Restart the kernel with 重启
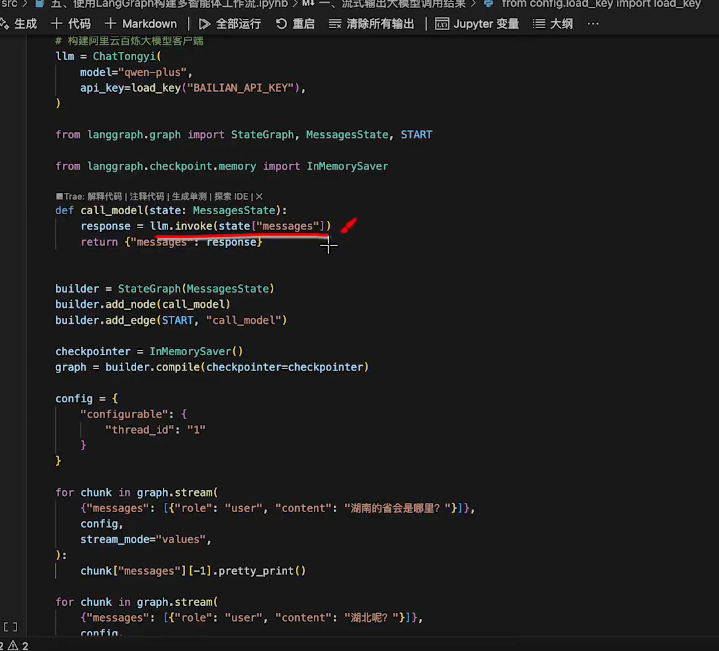Viewport: 719px width, 651px height. coord(295,24)
